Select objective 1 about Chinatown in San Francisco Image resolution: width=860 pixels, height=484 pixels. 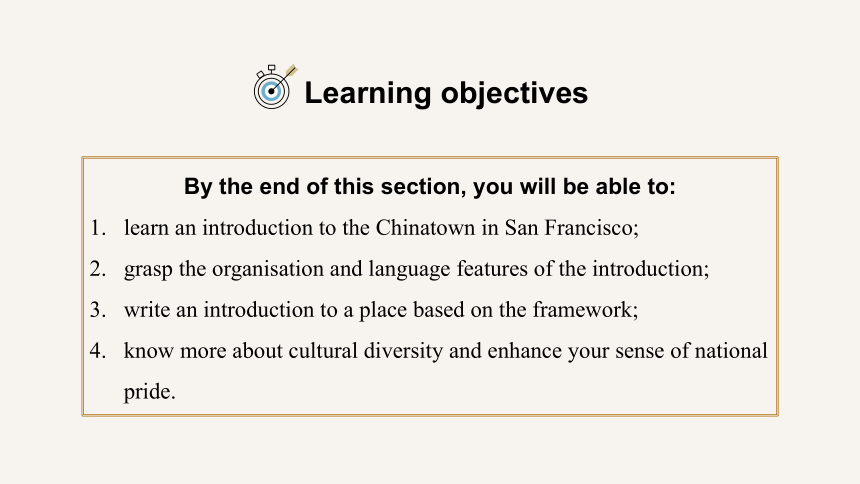(381, 228)
